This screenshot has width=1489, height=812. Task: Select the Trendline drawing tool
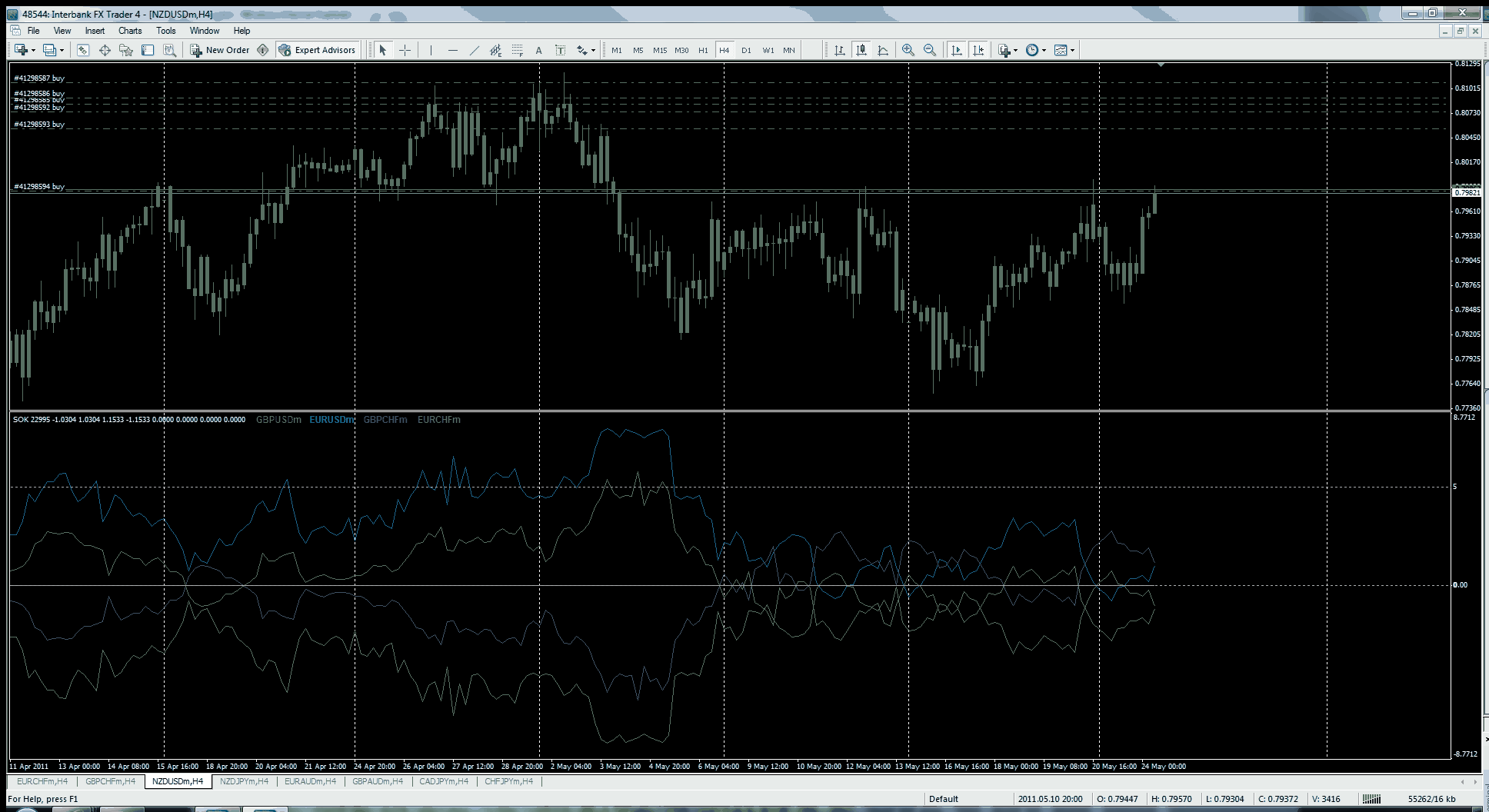[474, 51]
